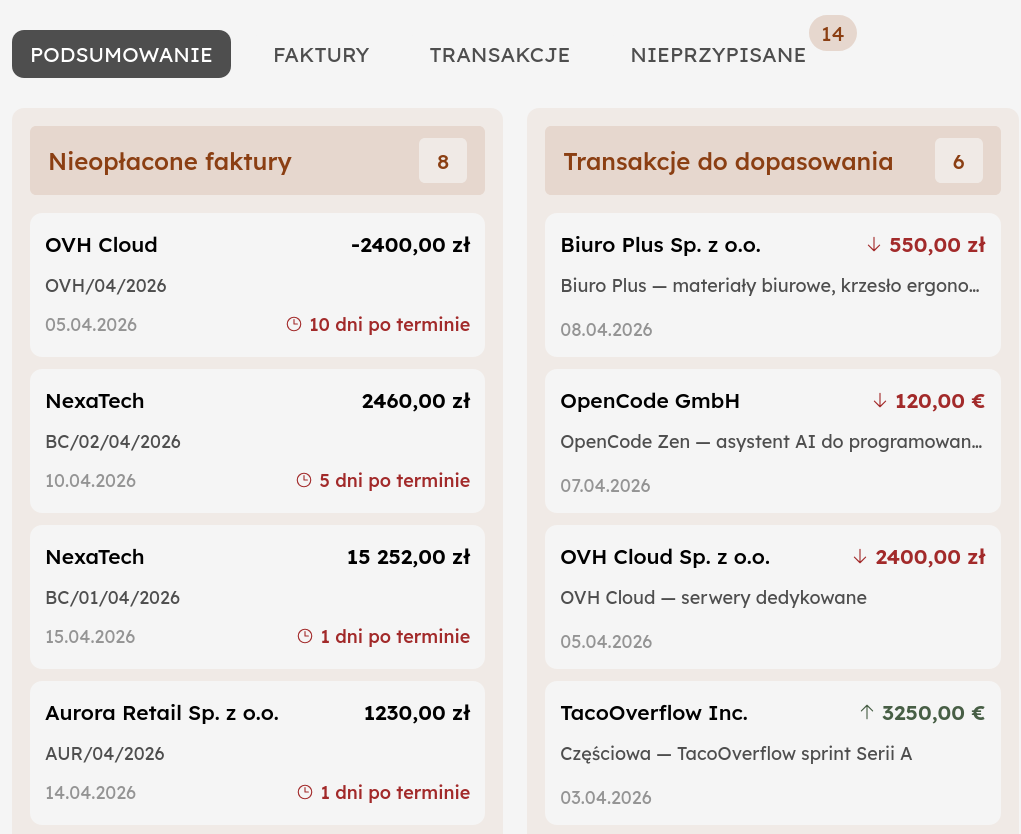Click the Transakcje do dopasowania header
Image resolution: width=1021 pixels, height=834 pixels.
tap(772, 161)
